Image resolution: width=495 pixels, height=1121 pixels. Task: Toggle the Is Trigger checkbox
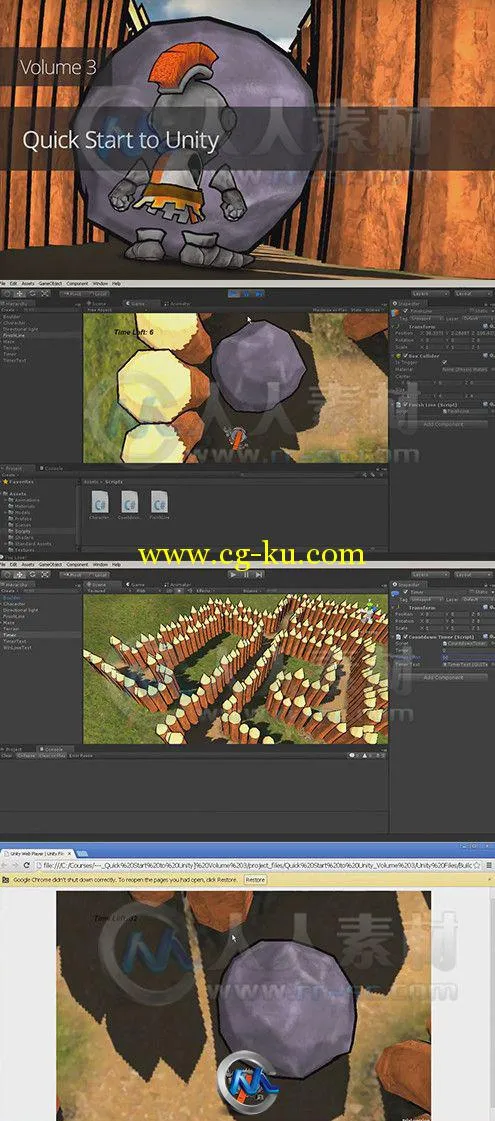pyautogui.click(x=443, y=363)
